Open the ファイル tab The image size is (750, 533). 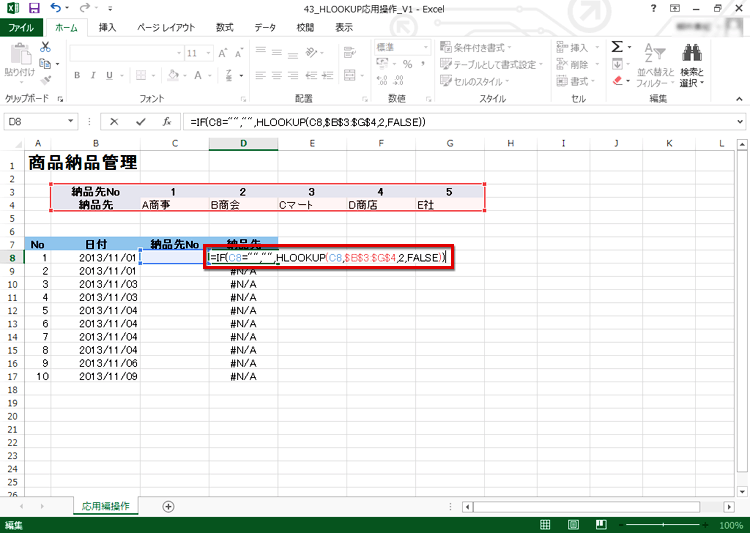coord(21,28)
